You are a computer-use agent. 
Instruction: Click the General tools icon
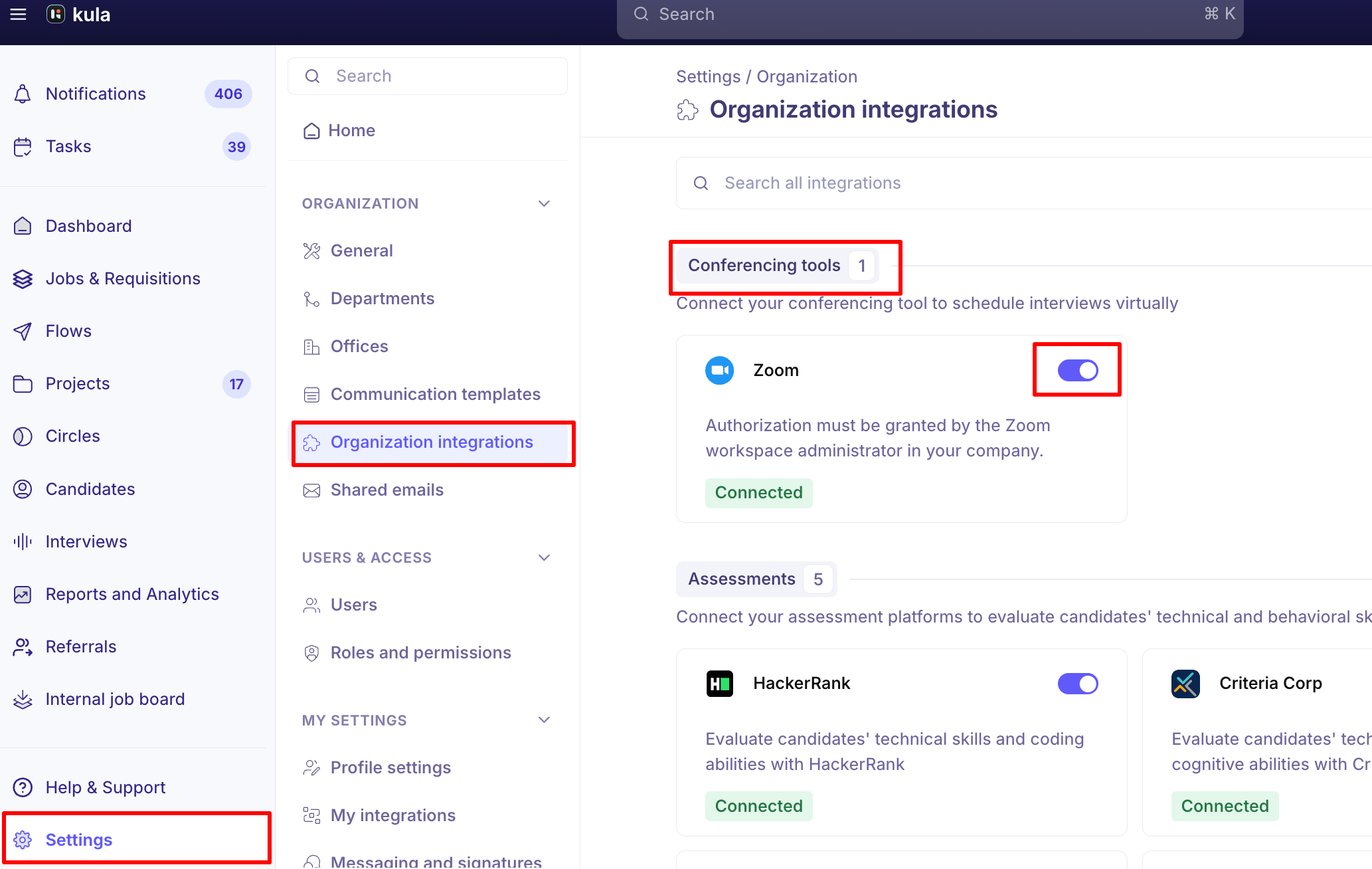click(x=311, y=250)
